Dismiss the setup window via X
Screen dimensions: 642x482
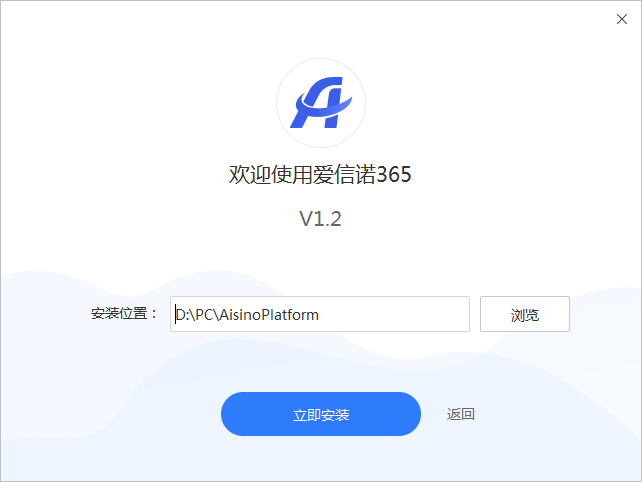coord(622,19)
